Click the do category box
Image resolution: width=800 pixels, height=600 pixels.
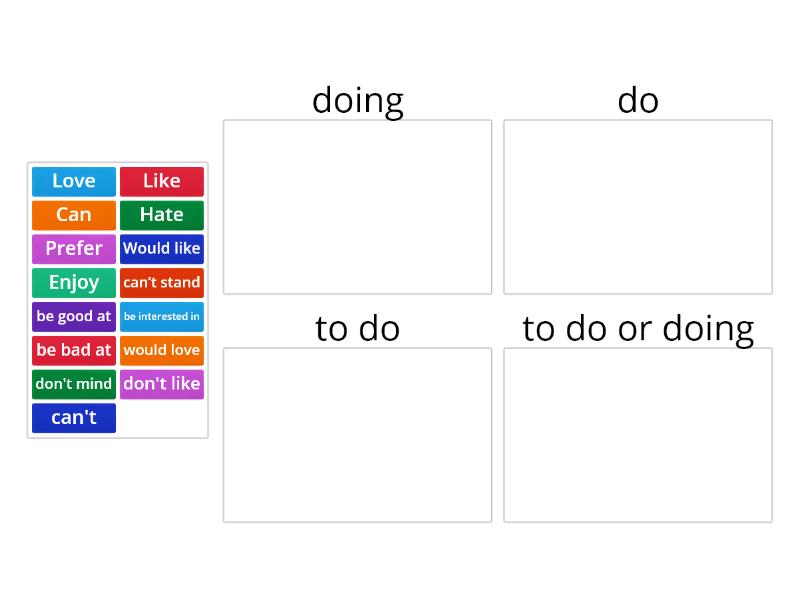pyautogui.click(x=638, y=207)
